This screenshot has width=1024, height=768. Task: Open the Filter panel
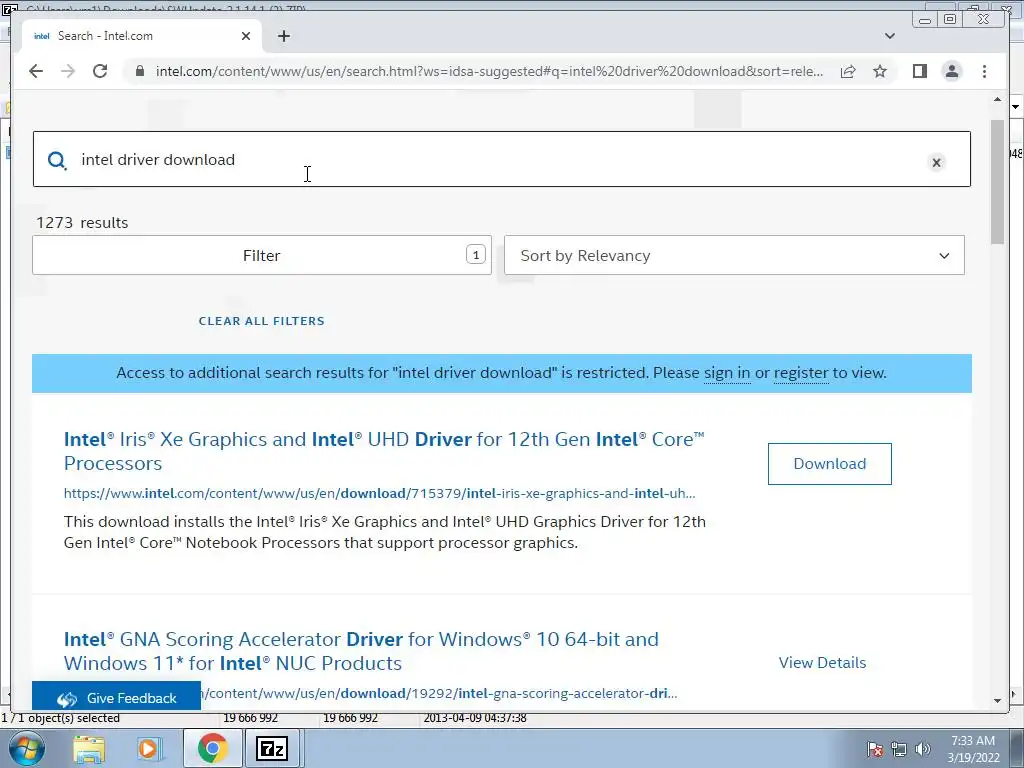[x=261, y=255]
